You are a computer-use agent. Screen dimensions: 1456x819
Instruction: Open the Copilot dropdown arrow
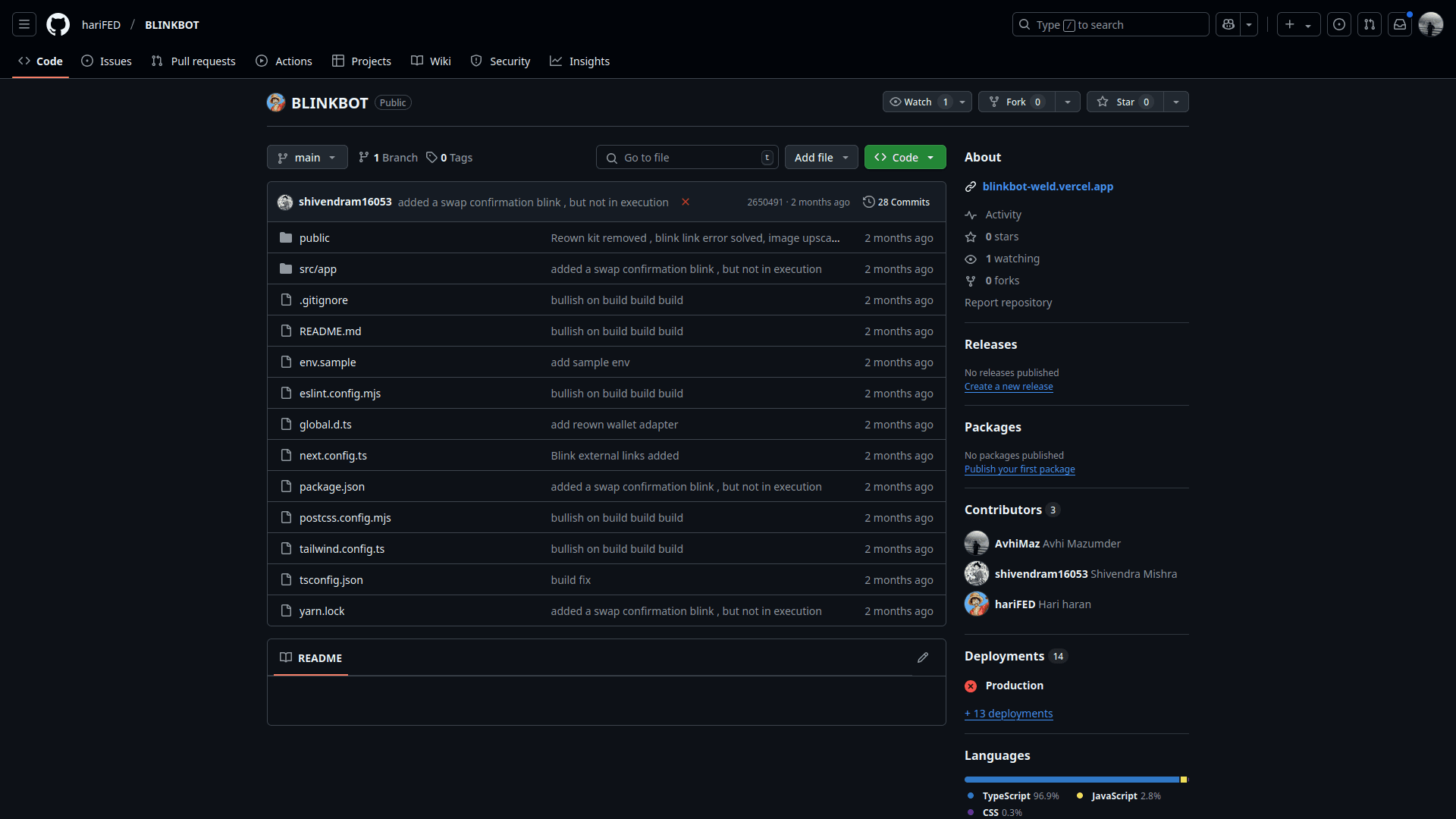(x=1249, y=24)
